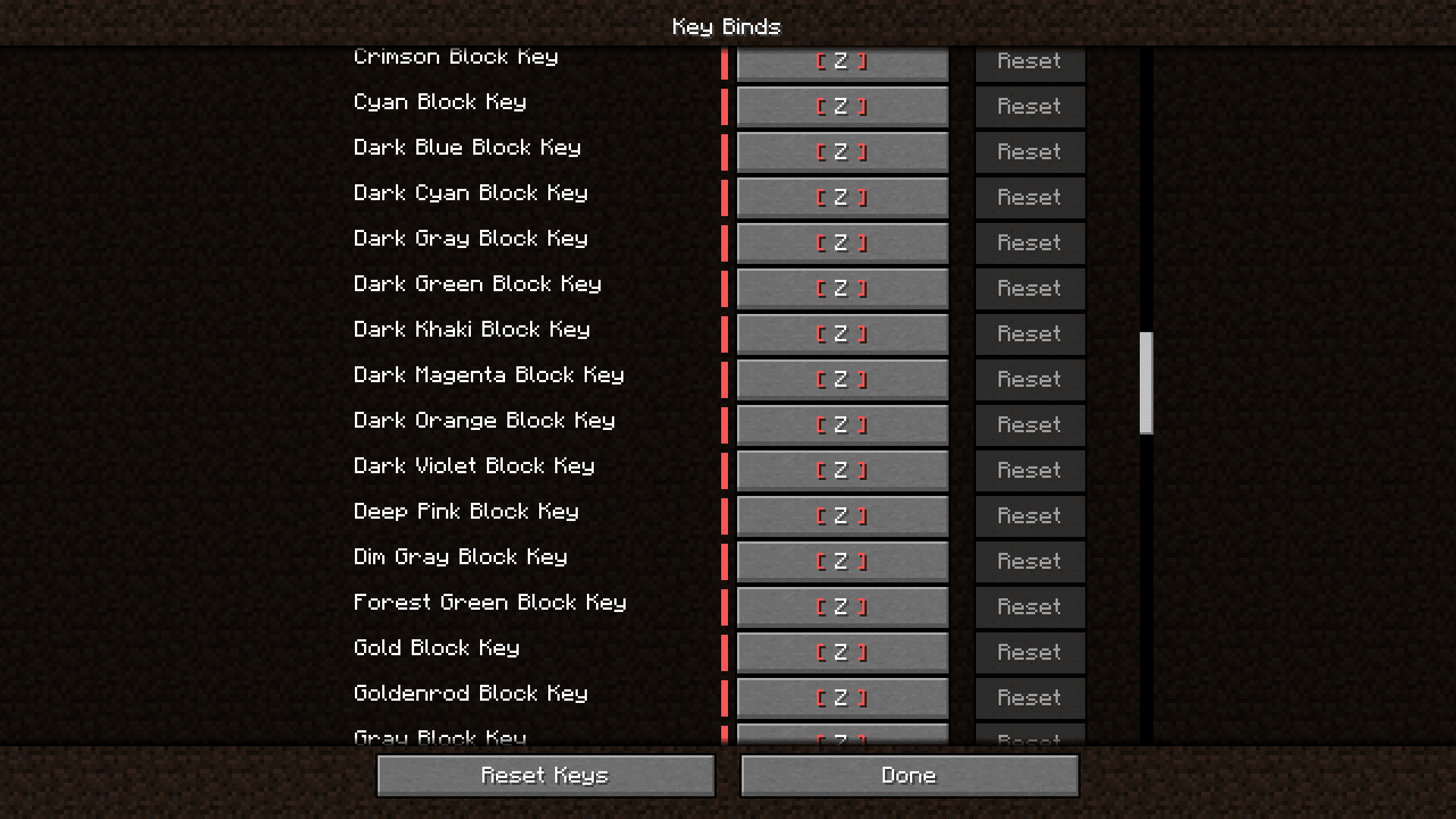Screen dimensions: 1456x819
Task: Click Z key bind for Dark Gray Block Key
Action: [842, 242]
